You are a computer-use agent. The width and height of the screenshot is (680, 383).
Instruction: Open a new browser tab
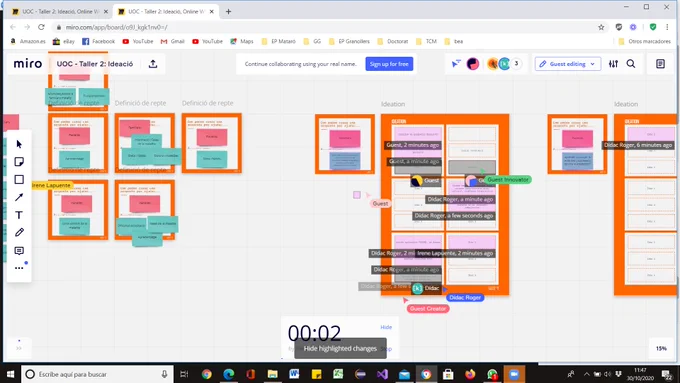click(229, 12)
